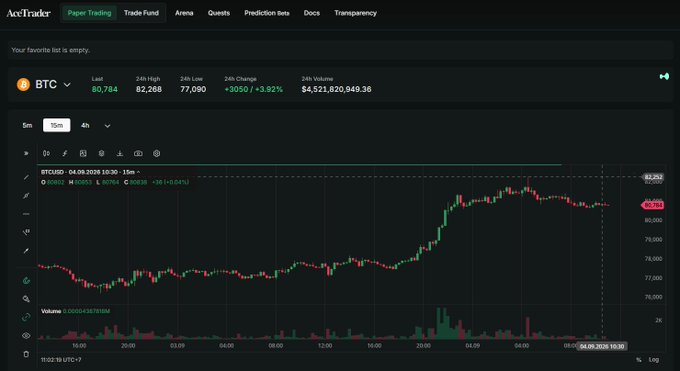
Task: Click the Last price value 80,784
Action: (x=105, y=89)
